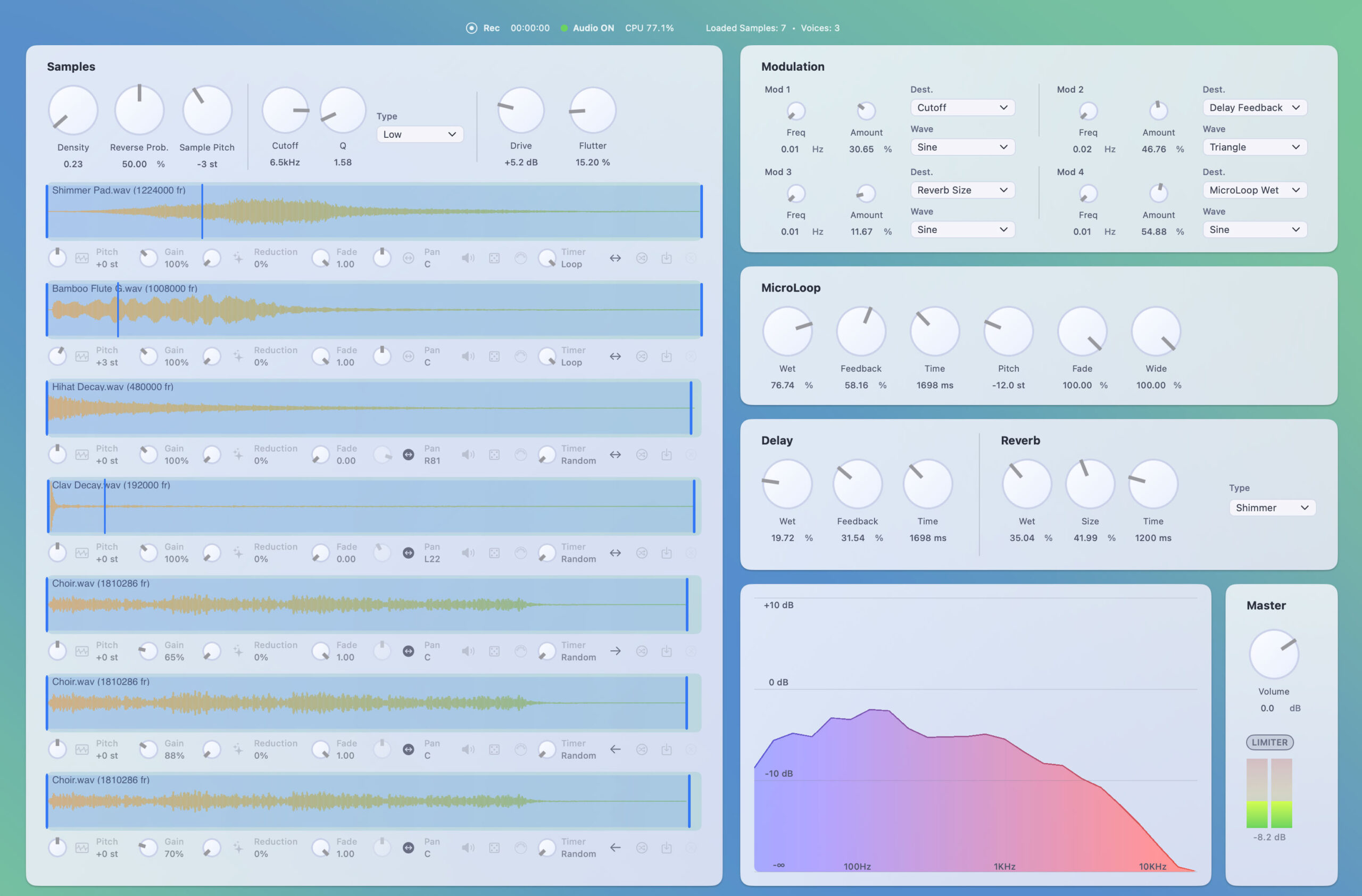Mute speaker icon in Clav Decay row
The image size is (1362, 896).
point(468,553)
